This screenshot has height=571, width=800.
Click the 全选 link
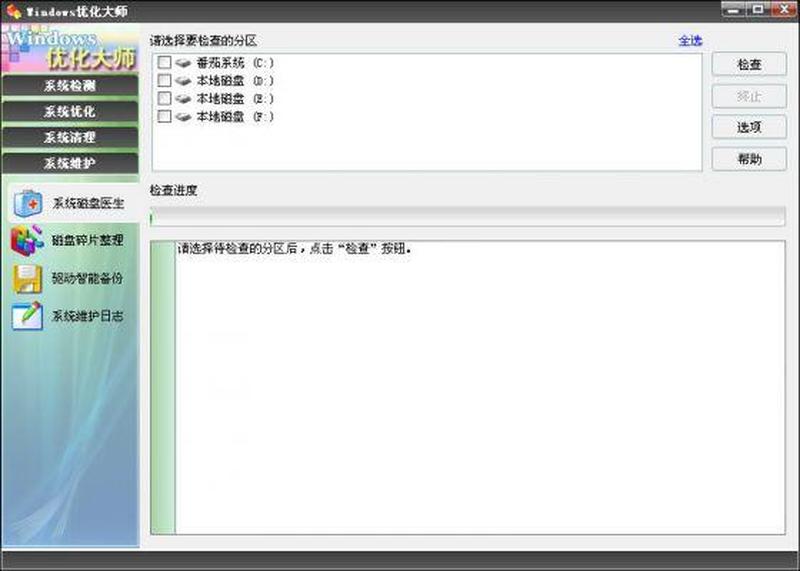(690, 41)
